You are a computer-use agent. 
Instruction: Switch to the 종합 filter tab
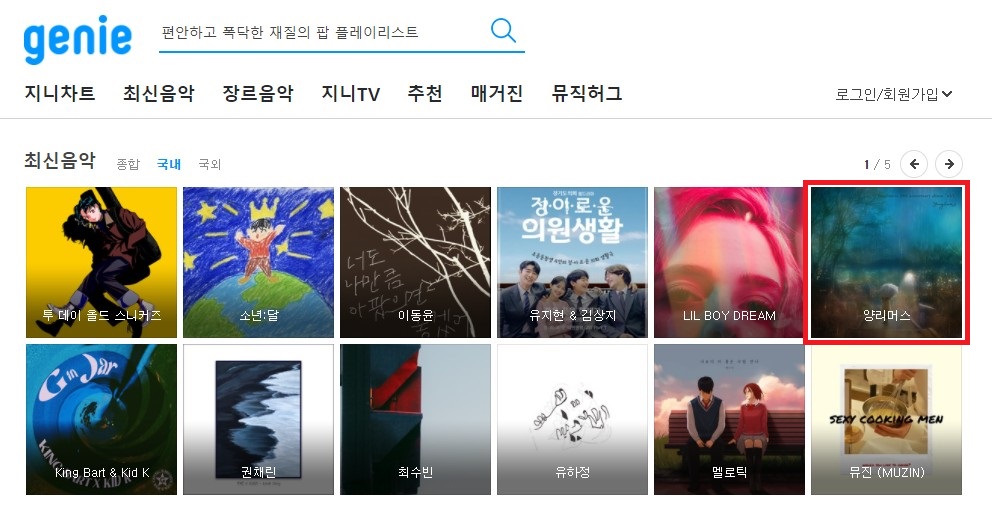click(128, 164)
